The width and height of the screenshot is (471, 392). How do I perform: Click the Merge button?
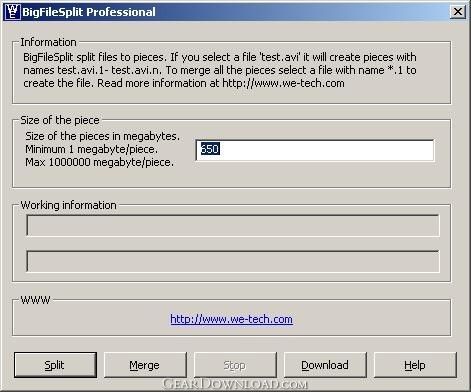(145, 365)
